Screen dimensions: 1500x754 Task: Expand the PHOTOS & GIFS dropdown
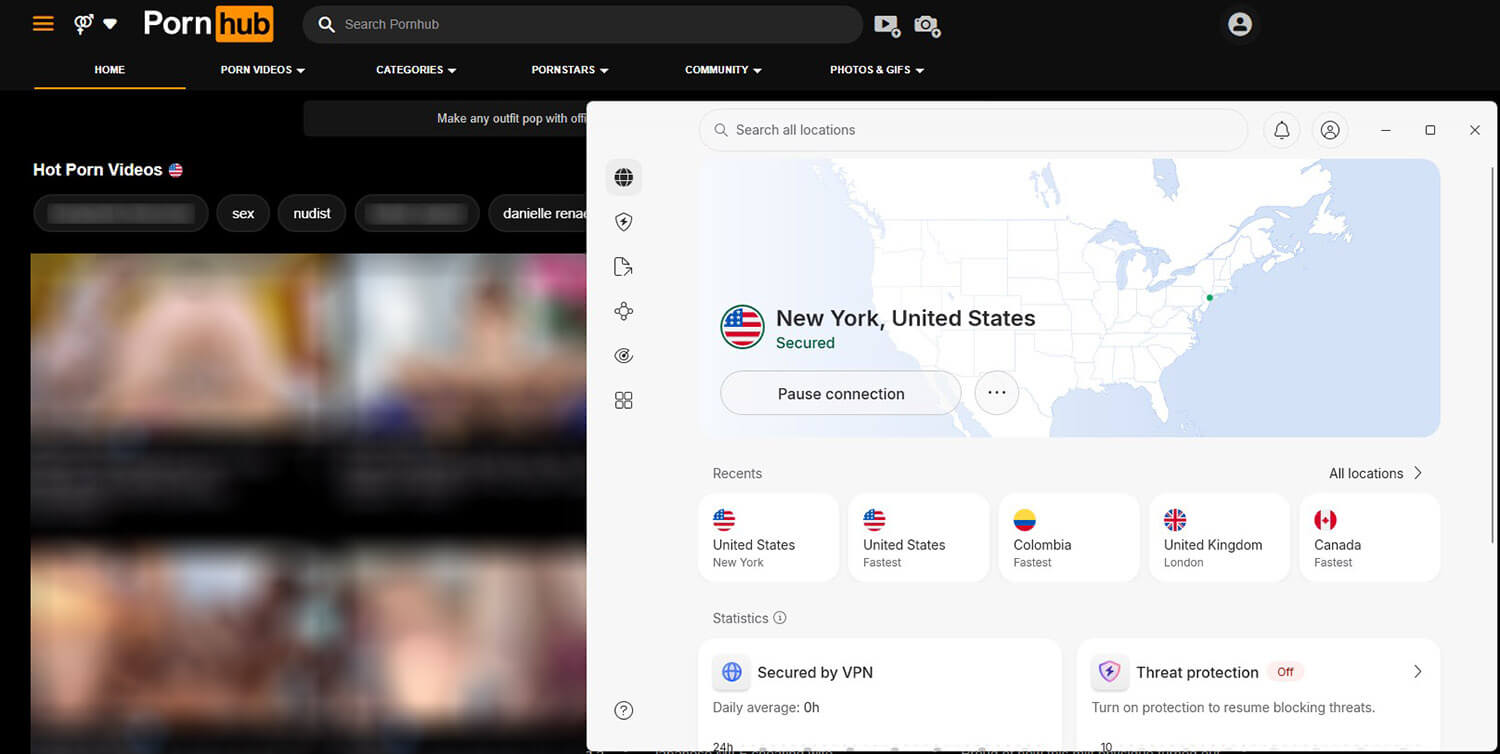(x=877, y=70)
